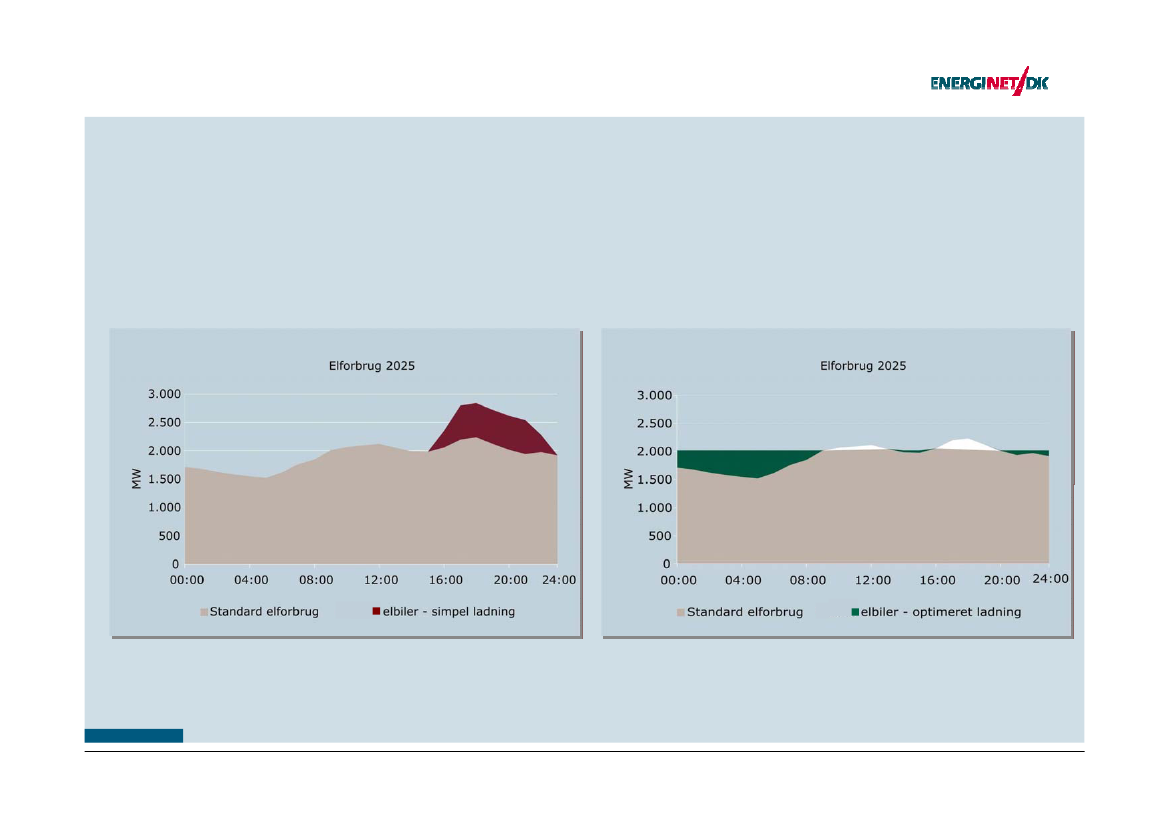
Task: Click beige legend swatch in the left chart
Action: (x=203, y=611)
